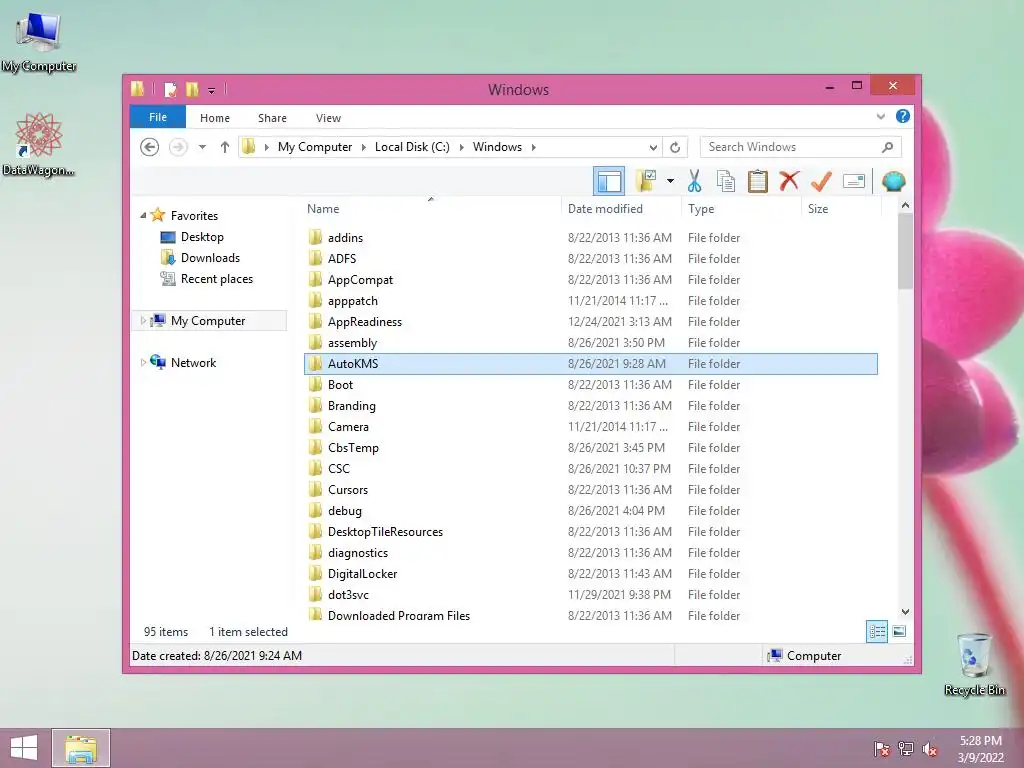The image size is (1024, 768).
Task: Click the muted volume tray icon
Action: (x=930, y=748)
